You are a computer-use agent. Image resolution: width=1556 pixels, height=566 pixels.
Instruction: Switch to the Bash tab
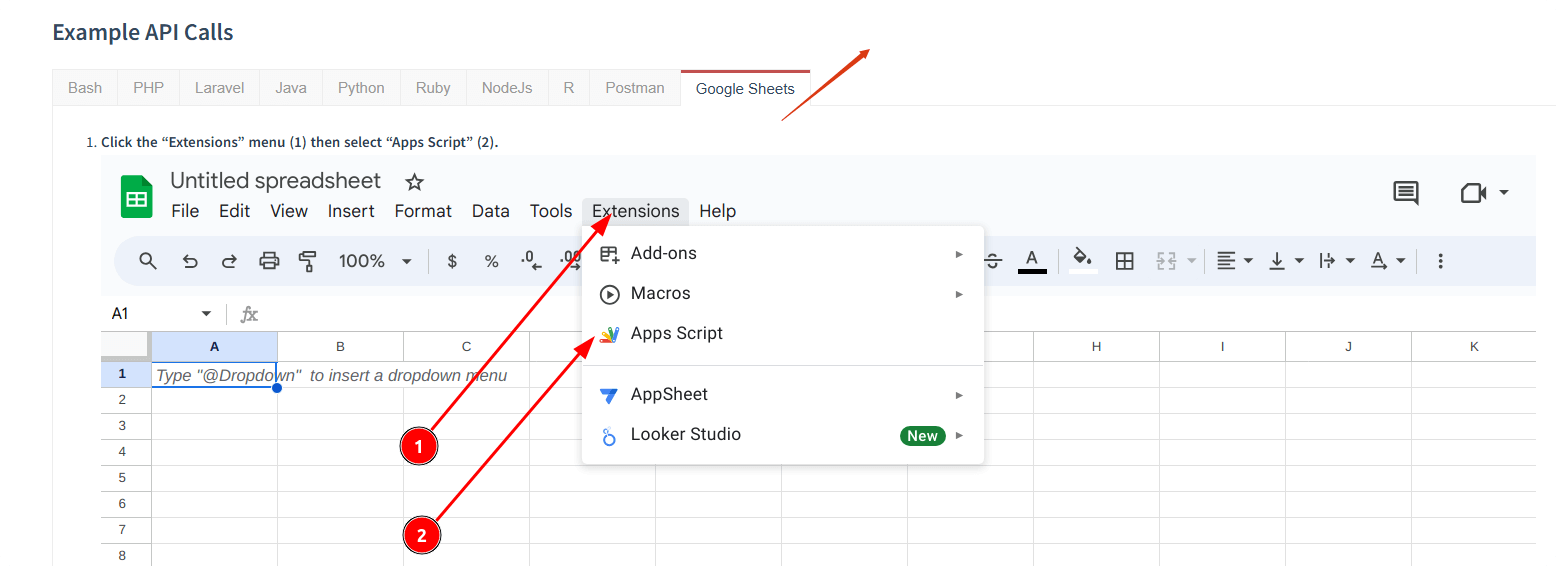(85, 88)
